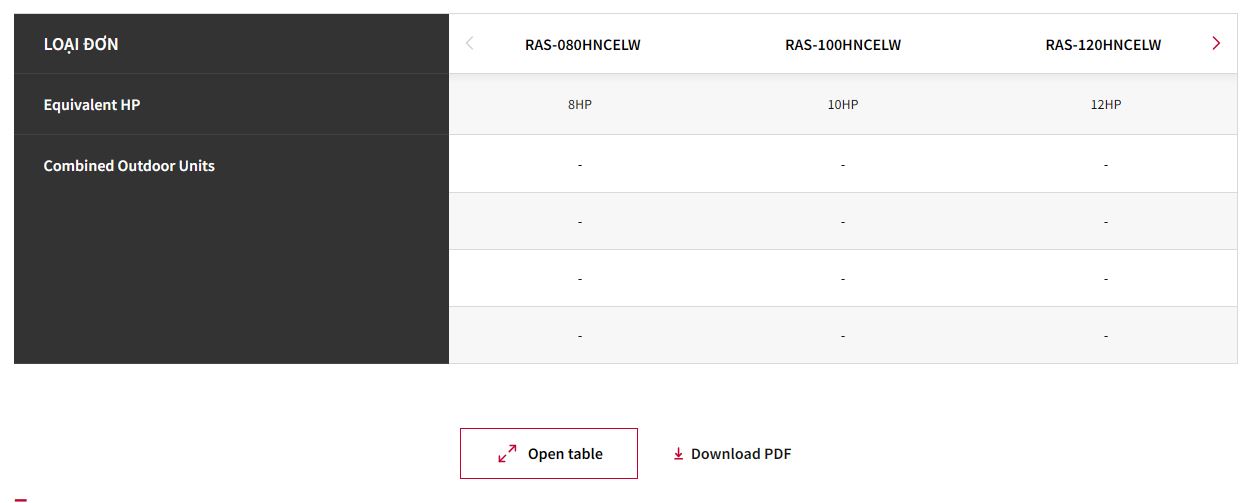The image size is (1248, 503).
Task: Click first Combined Outdoor Units dash under RAS-120HNCELW
Action: pyautogui.click(x=1105, y=164)
